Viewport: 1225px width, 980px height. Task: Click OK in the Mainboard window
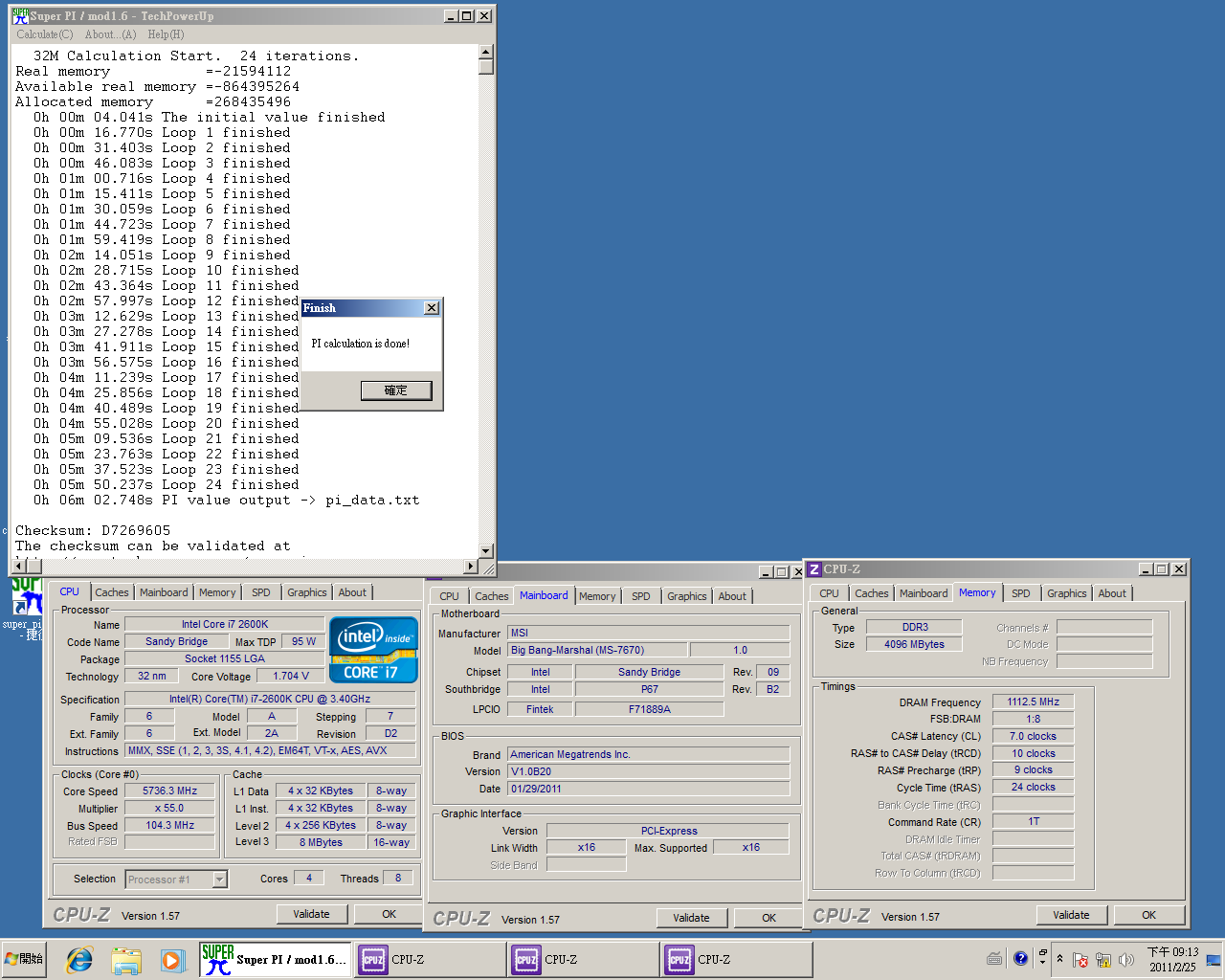point(768,918)
